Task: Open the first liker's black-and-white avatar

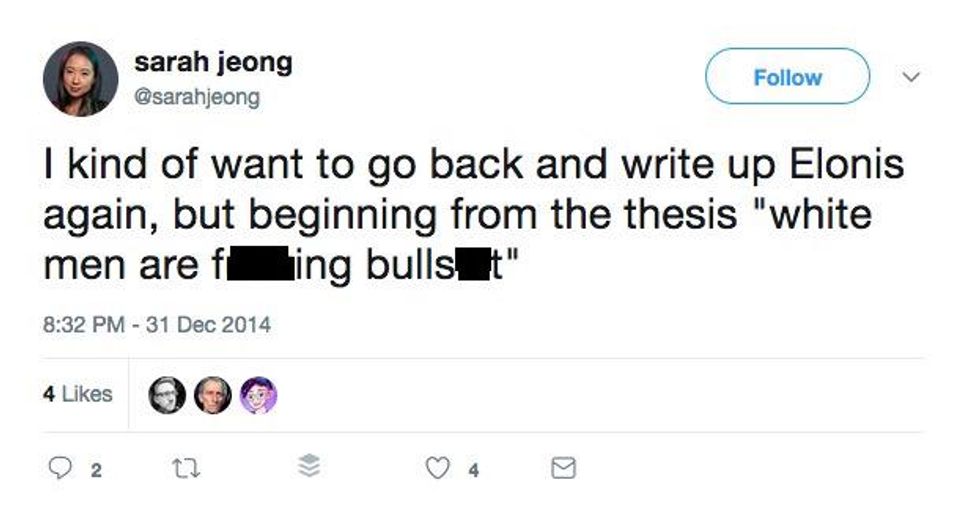Action: [166, 396]
